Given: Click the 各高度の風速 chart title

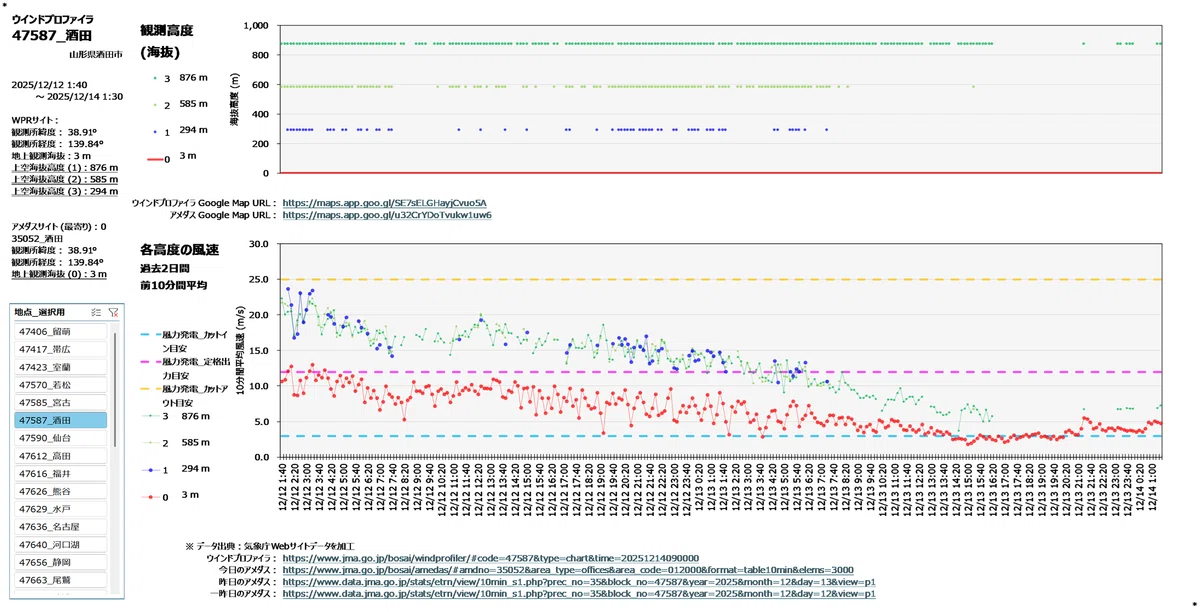Looking at the screenshot, I should pyautogui.click(x=179, y=249).
